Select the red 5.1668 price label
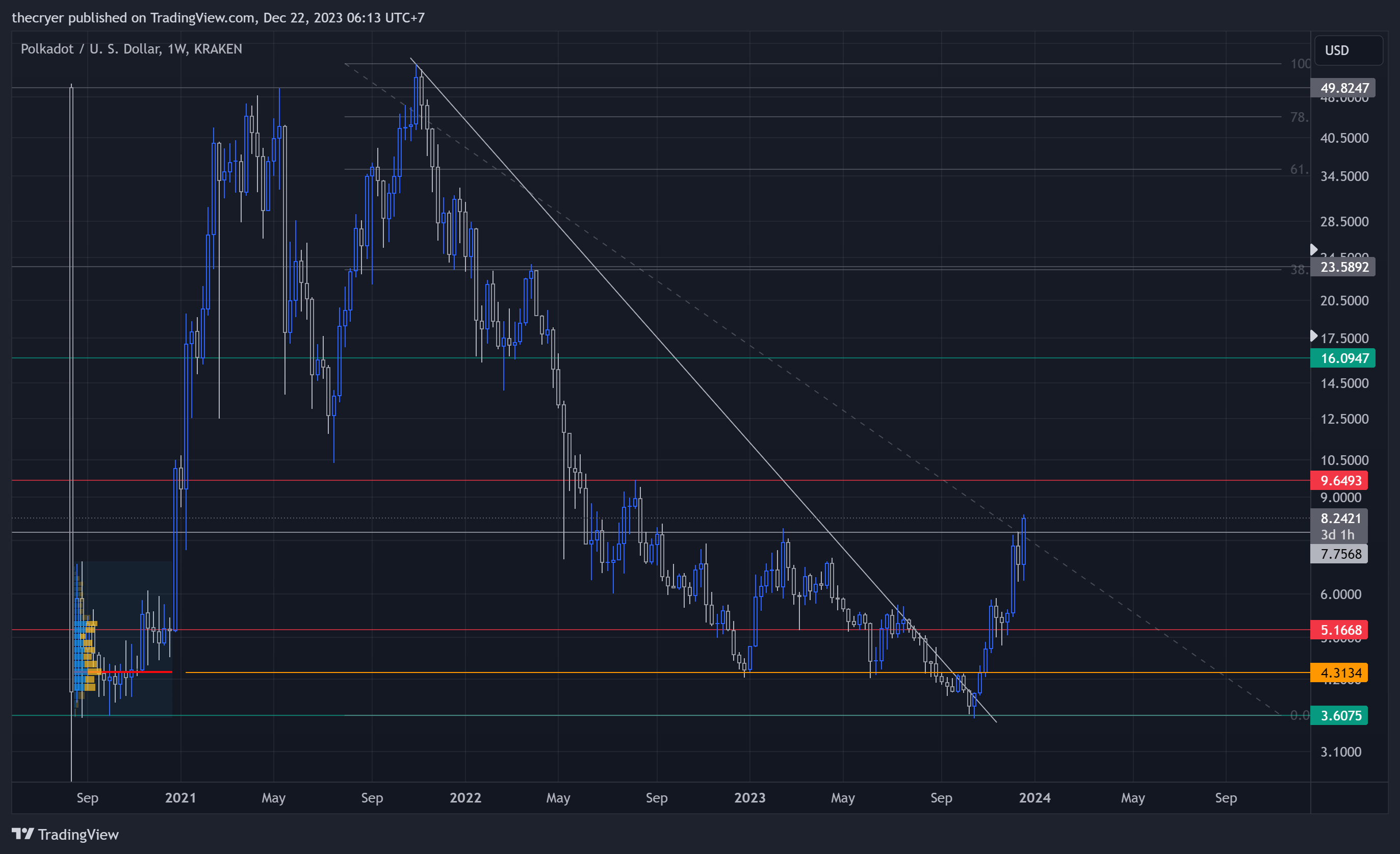Viewport: 1400px width, 854px height. pyautogui.click(x=1339, y=630)
